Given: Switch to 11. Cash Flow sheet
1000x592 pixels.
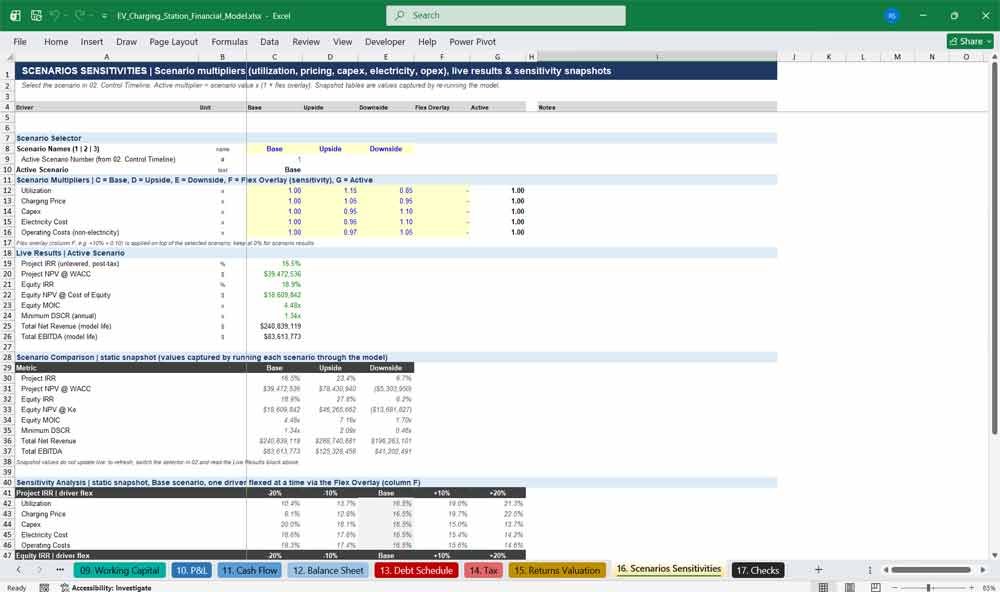Looking at the screenshot, I should (250, 570).
